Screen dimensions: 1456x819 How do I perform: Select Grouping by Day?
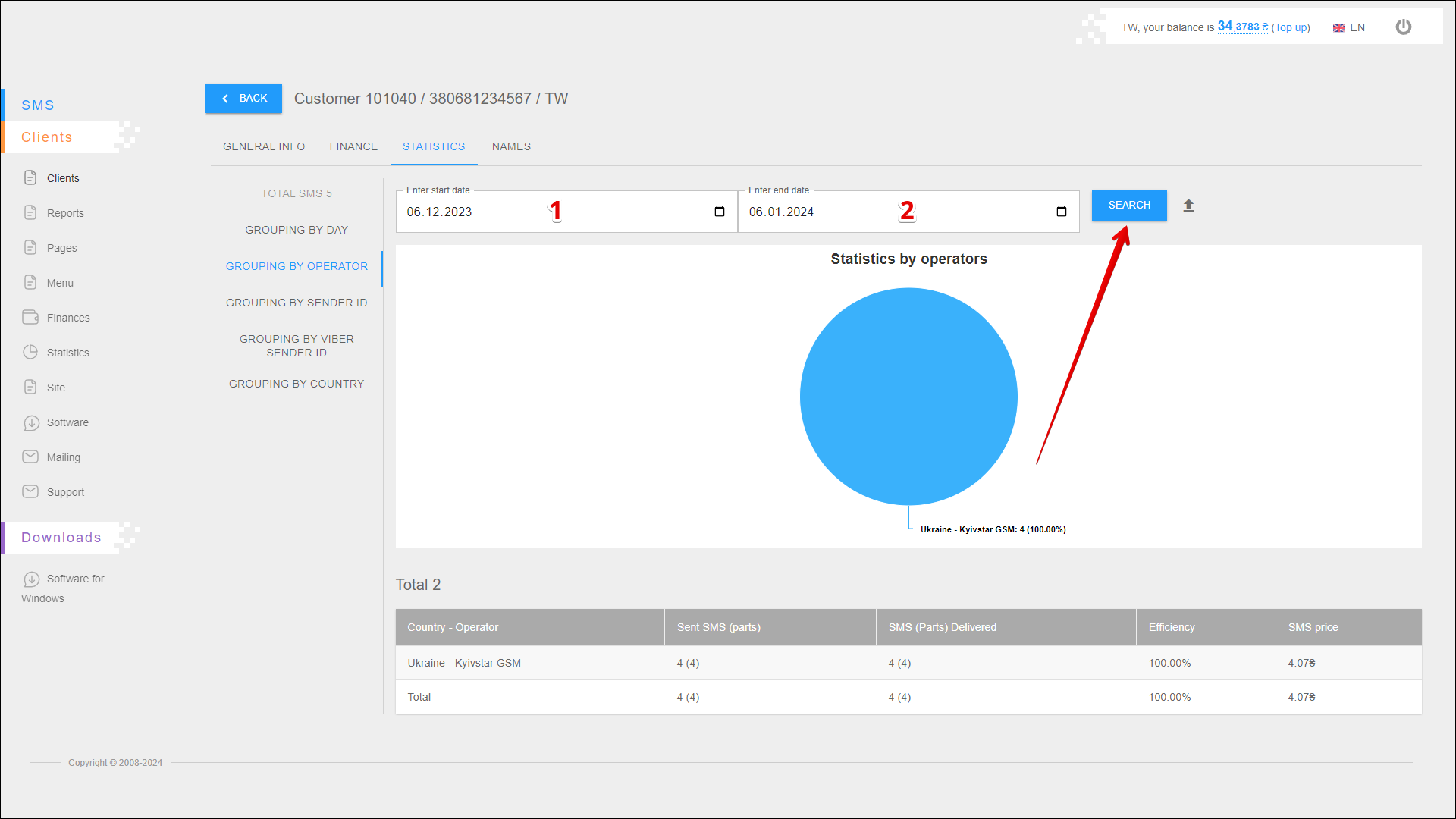297,230
